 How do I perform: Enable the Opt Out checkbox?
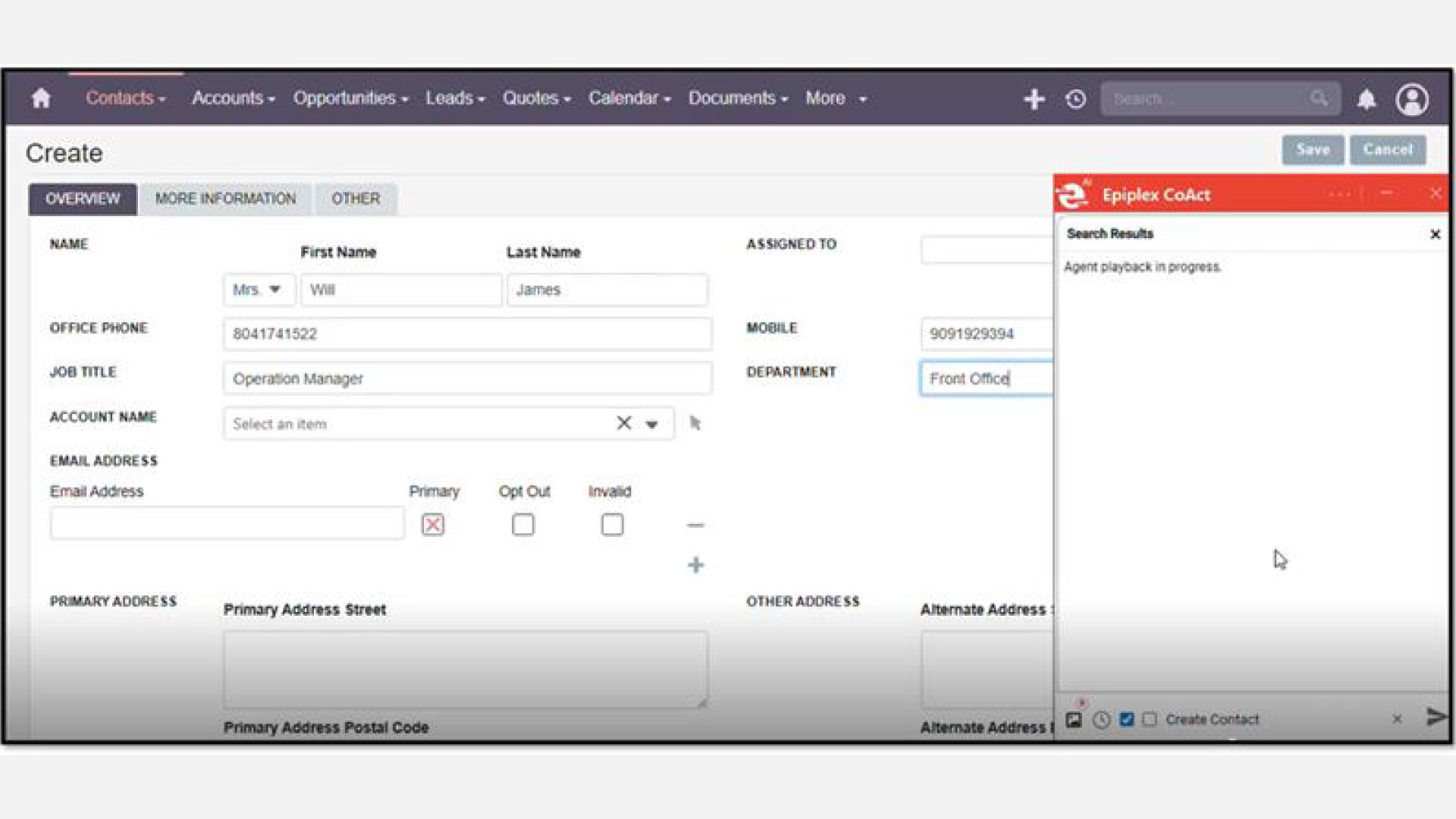522,525
